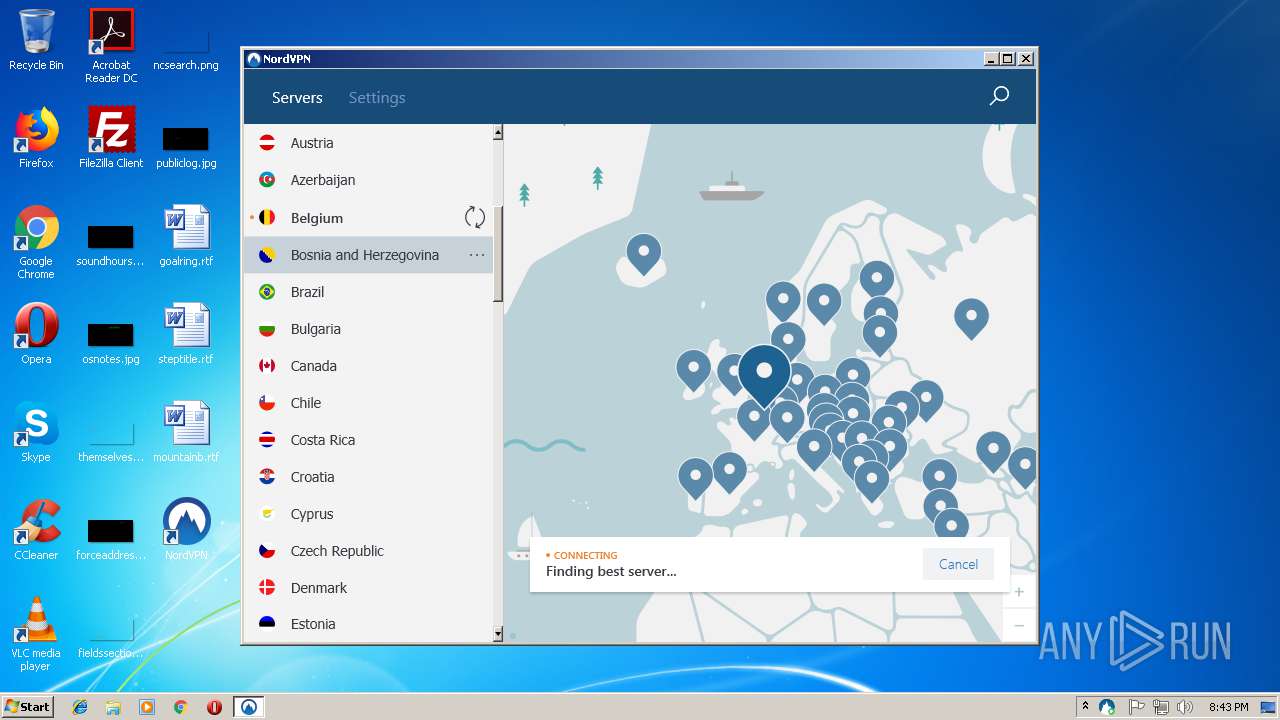This screenshot has height=720, width=1280.
Task: Select Estonia in server list
Action: coord(368,624)
